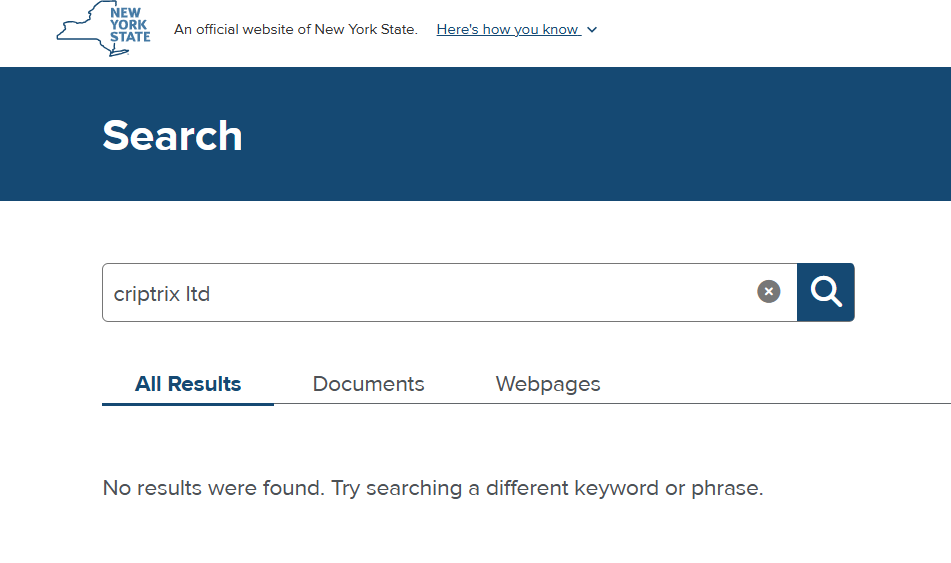Switch to the Documents tab

pos(368,384)
